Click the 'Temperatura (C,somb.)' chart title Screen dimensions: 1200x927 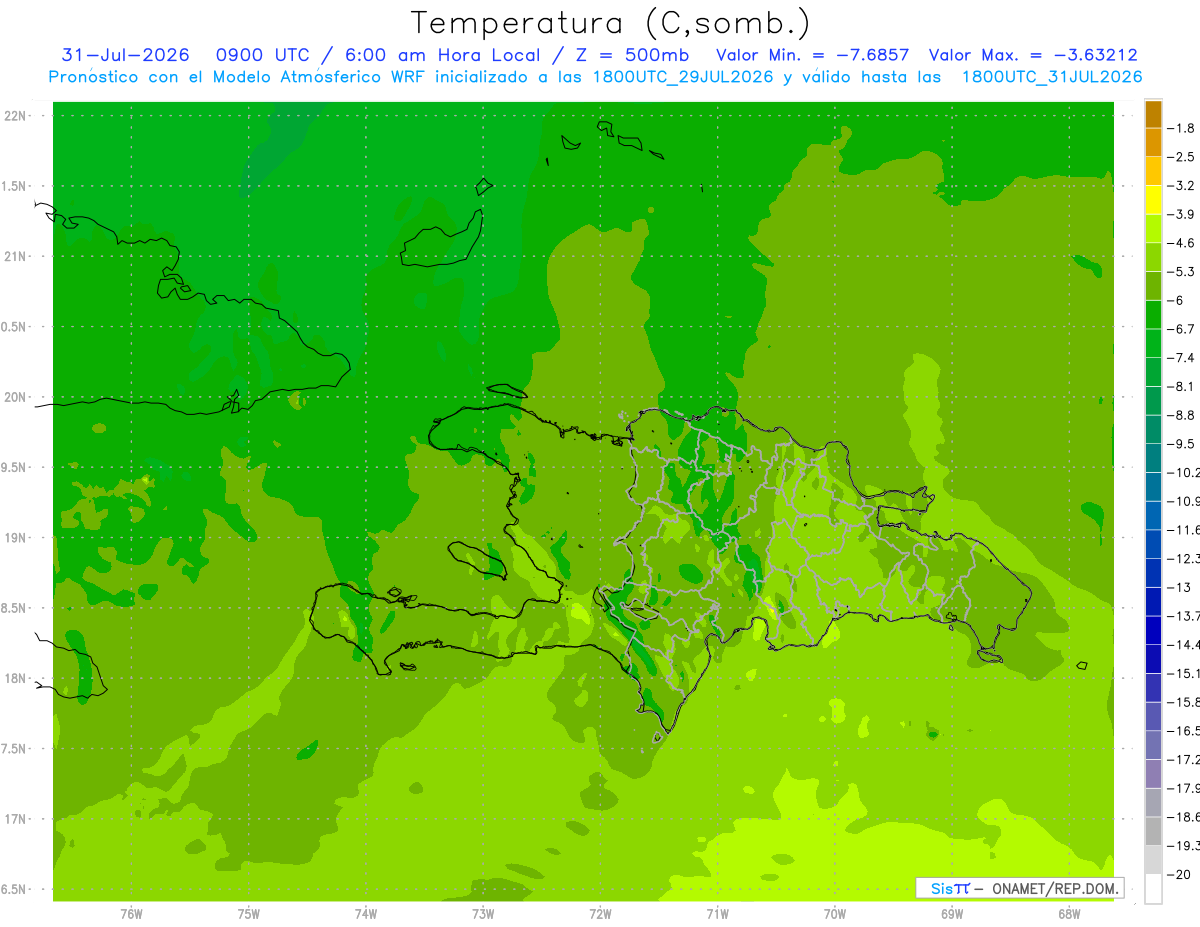click(611, 23)
